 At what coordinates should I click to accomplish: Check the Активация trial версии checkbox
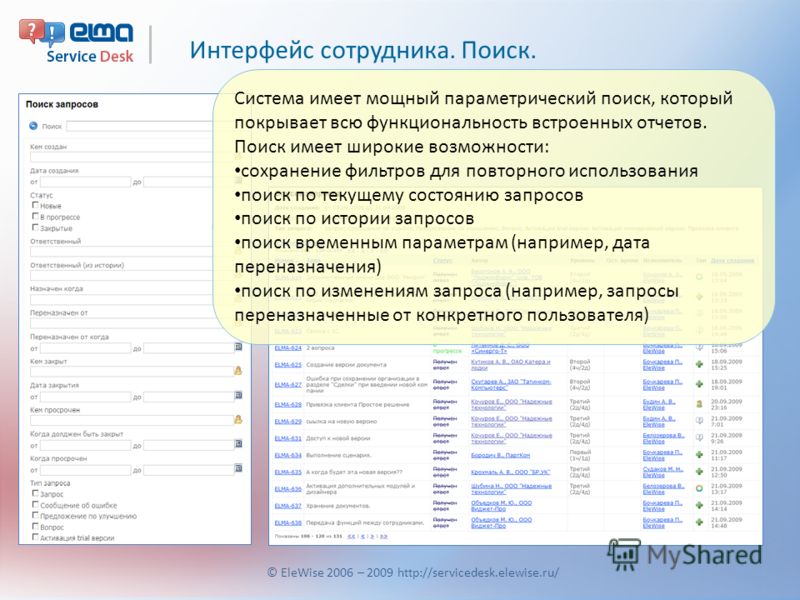point(35,537)
